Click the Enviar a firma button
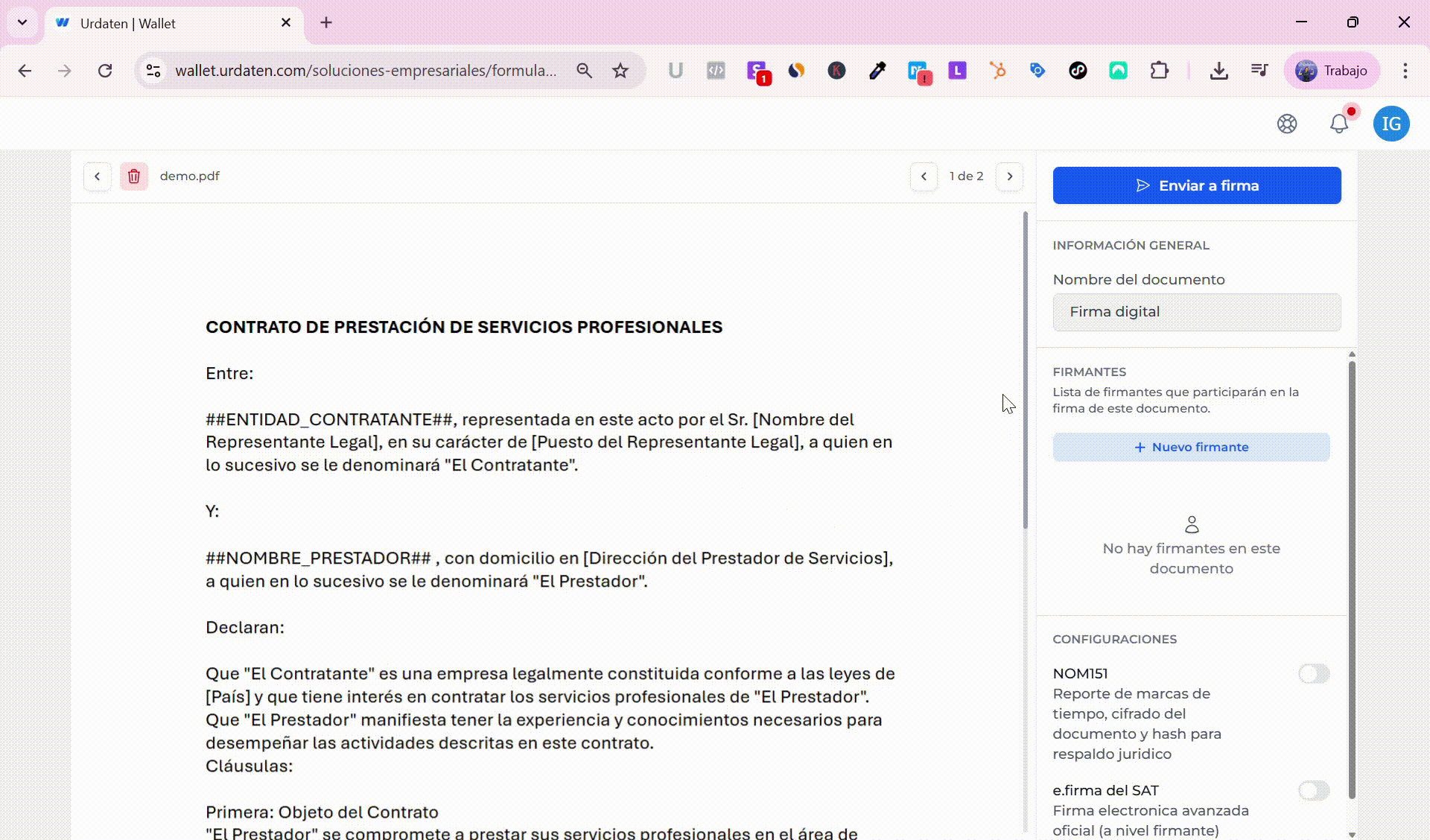Image resolution: width=1430 pixels, height=840 pixels. pyautogui.click(x=1197, y=185)
